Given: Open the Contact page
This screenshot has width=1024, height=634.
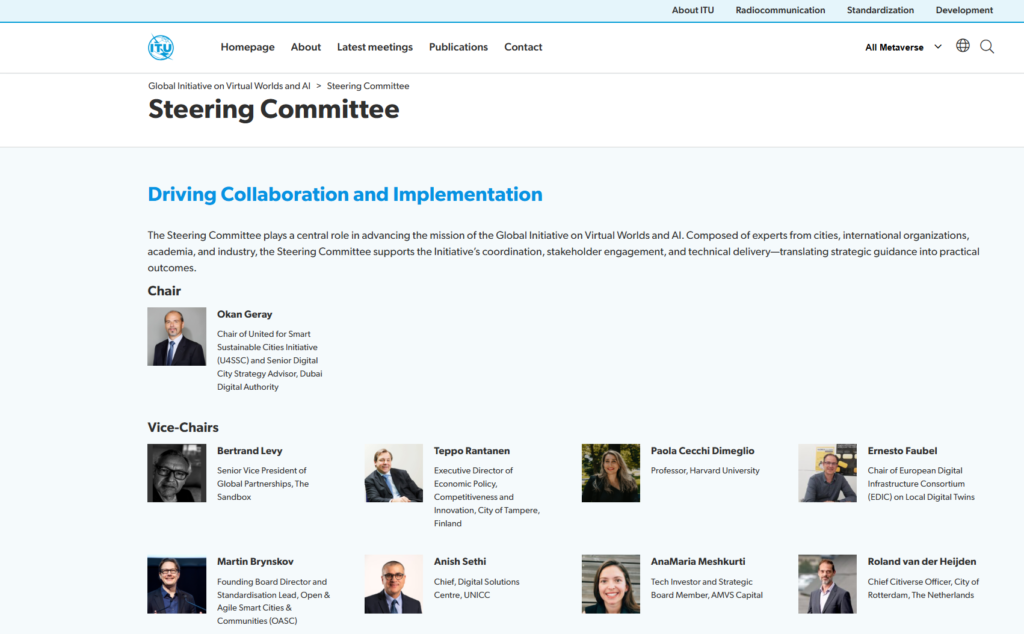Looking at the screenshot, I should click(523, 47).
